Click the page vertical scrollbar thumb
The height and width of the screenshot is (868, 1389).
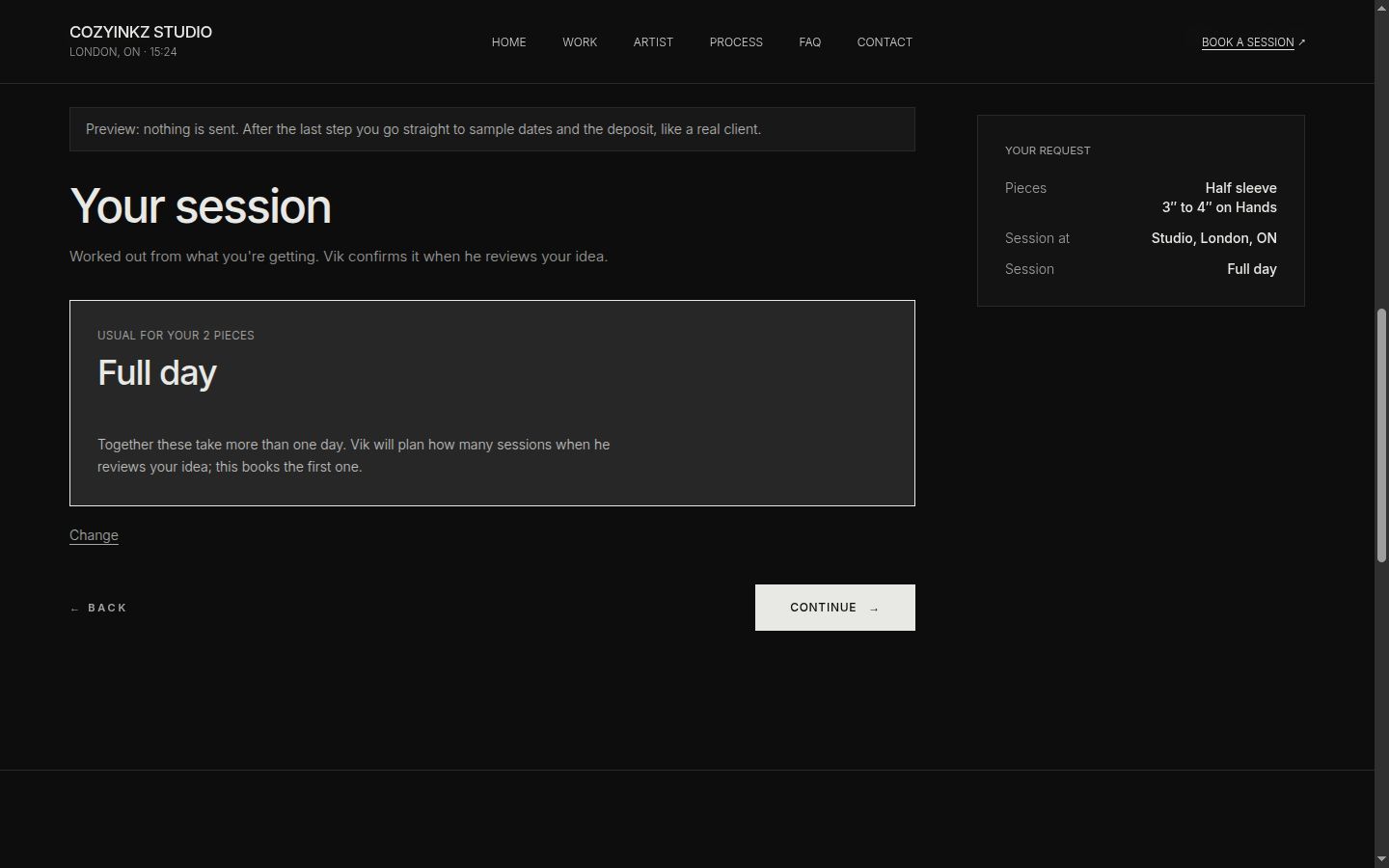click(x=1381, y=436)
